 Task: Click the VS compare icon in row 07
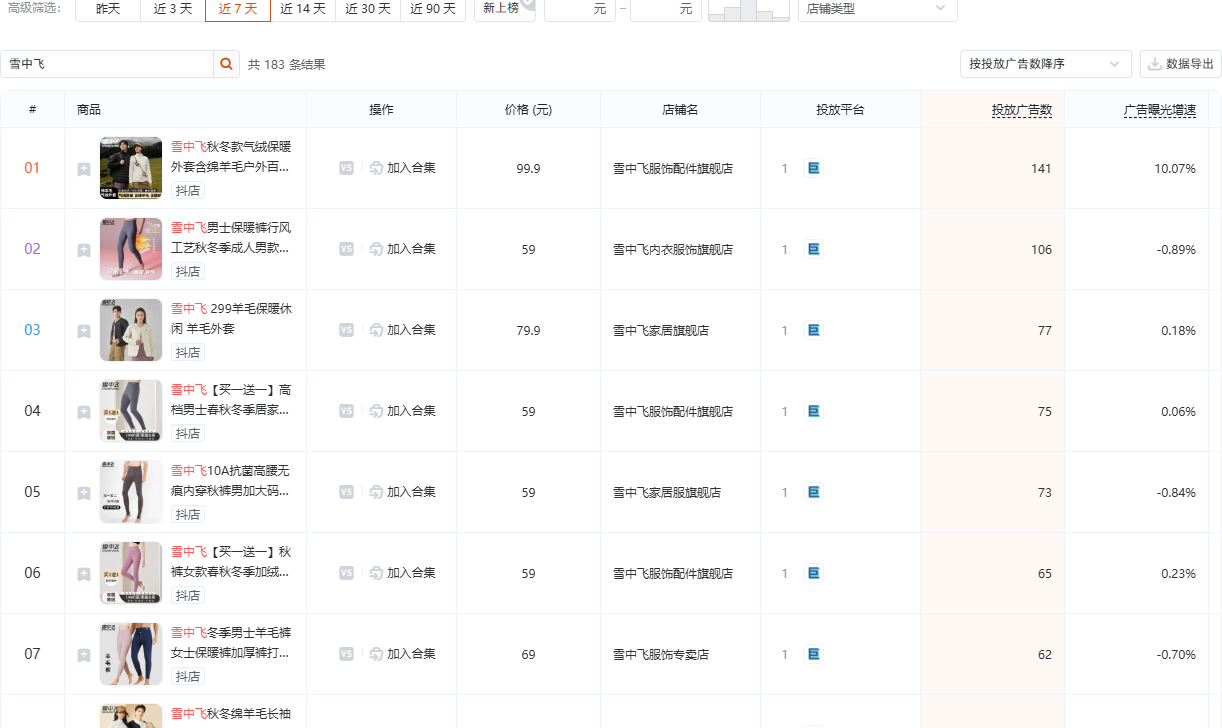pyautogui.click(x=346, y=654)
